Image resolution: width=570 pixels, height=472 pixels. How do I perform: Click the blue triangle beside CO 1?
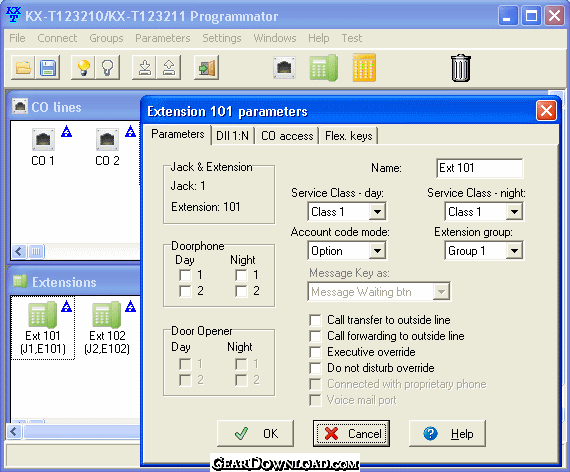[x=67, y=131]
